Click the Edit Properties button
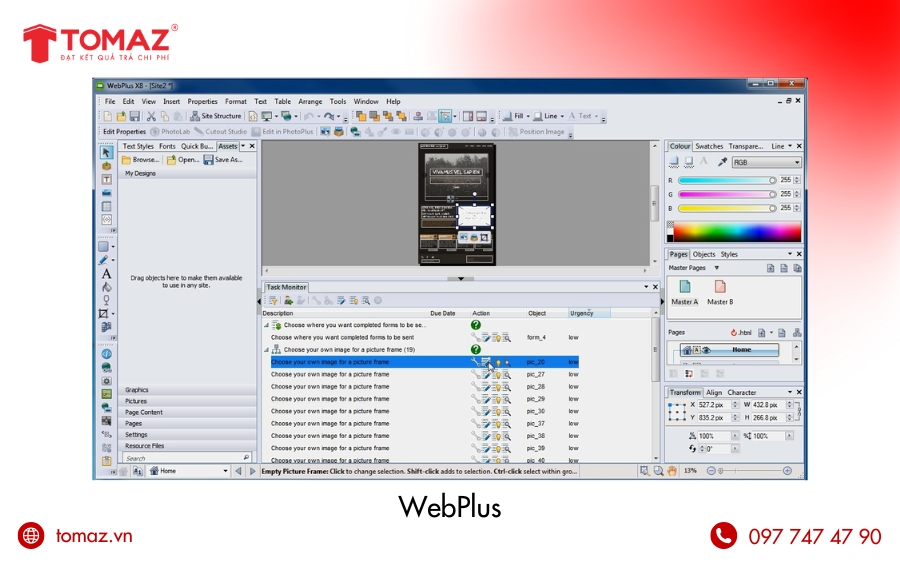This screenshot has height=563, width=900. [122, 131]
